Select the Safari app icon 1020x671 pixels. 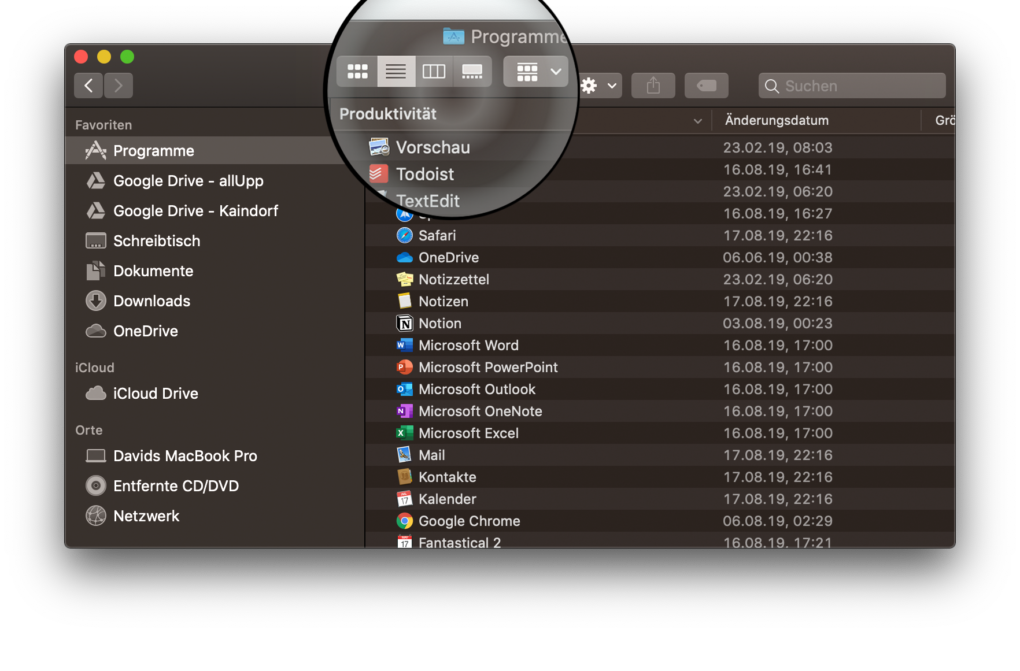[x=405, y=235]
